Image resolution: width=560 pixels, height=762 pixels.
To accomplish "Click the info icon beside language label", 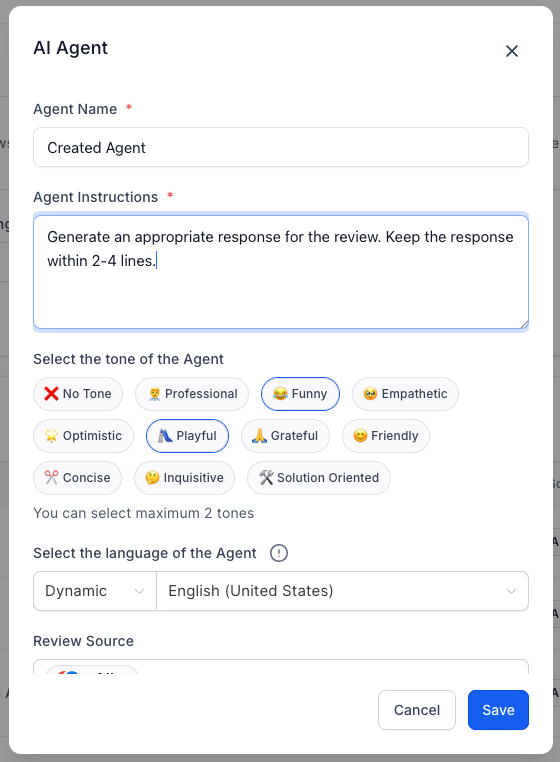I will coord(279,553).
